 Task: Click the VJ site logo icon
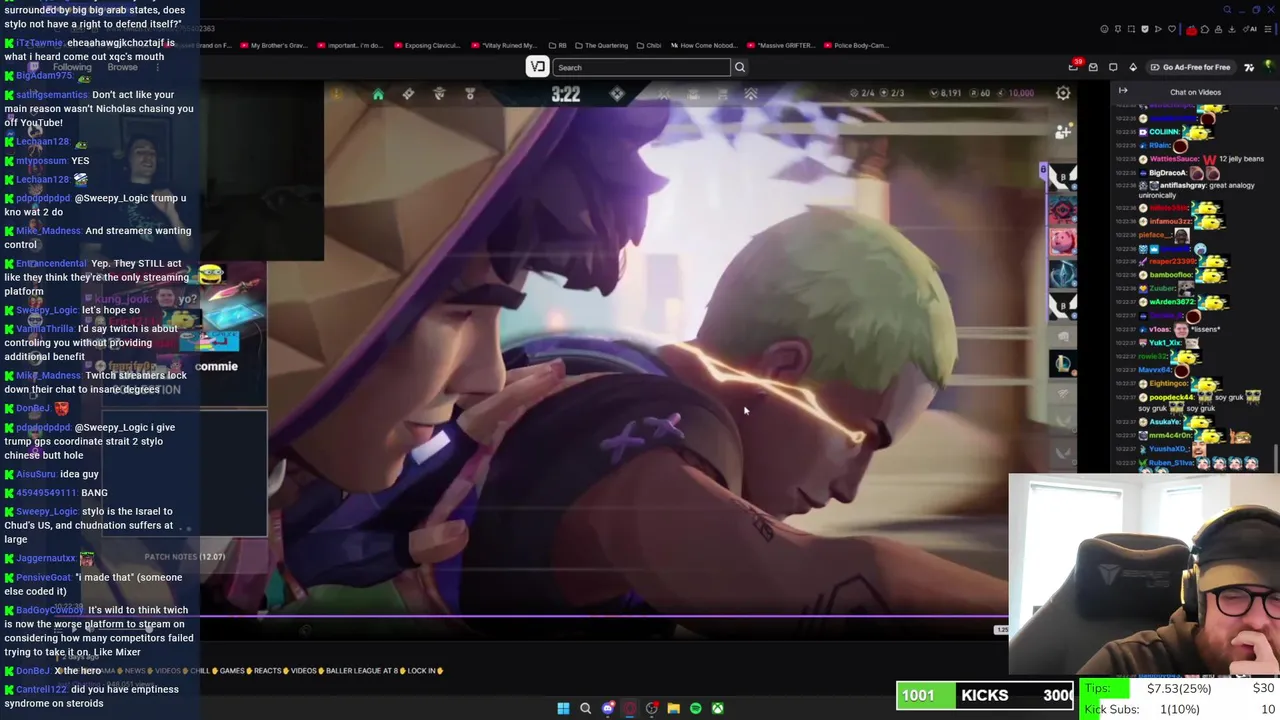537,67
